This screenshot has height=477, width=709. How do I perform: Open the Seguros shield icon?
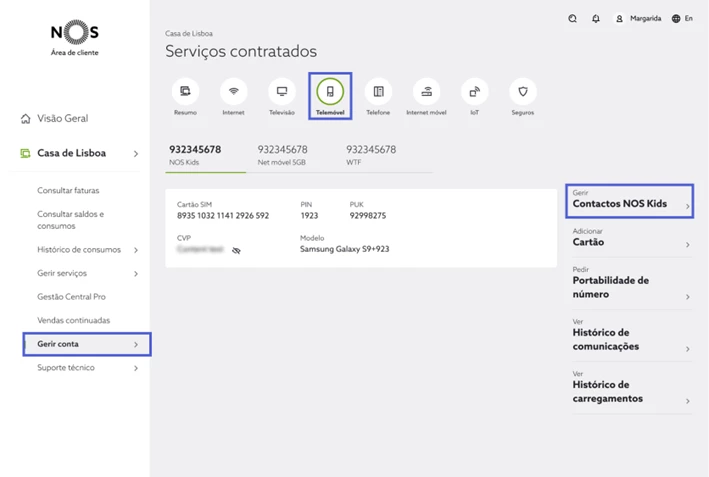pos(522,92)
